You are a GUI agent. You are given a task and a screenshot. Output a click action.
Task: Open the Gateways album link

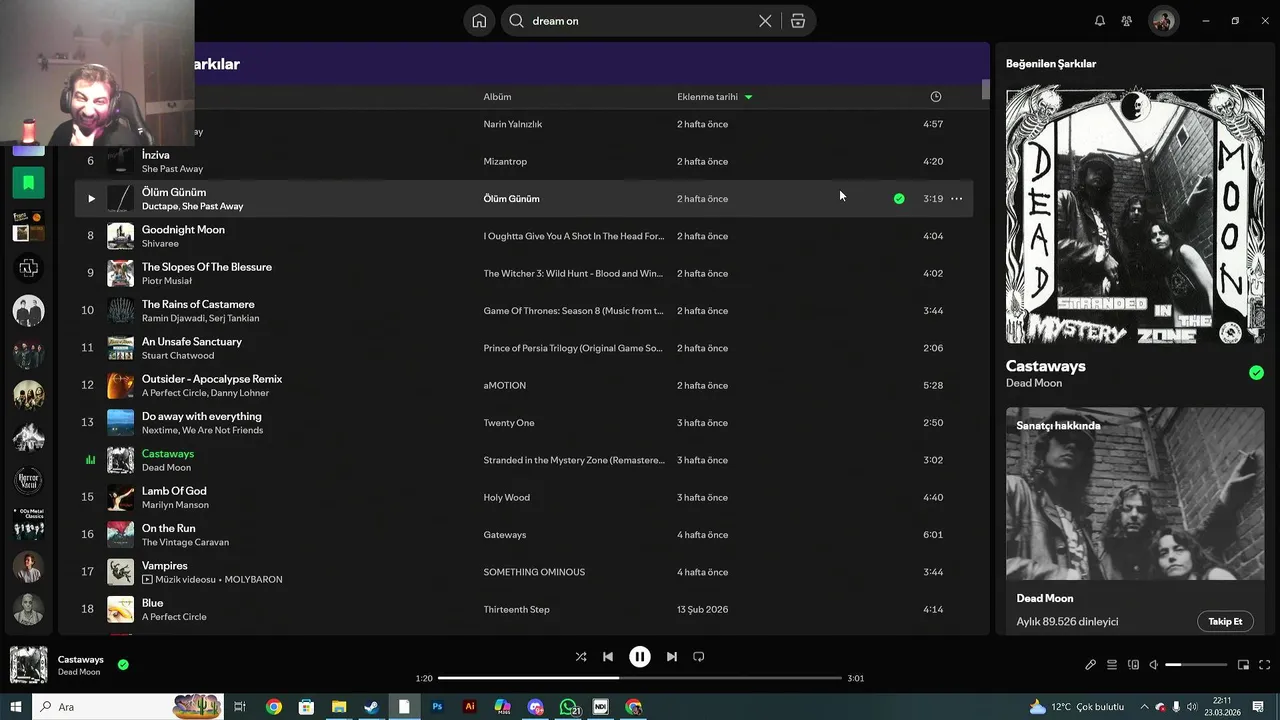coord(505,535)
